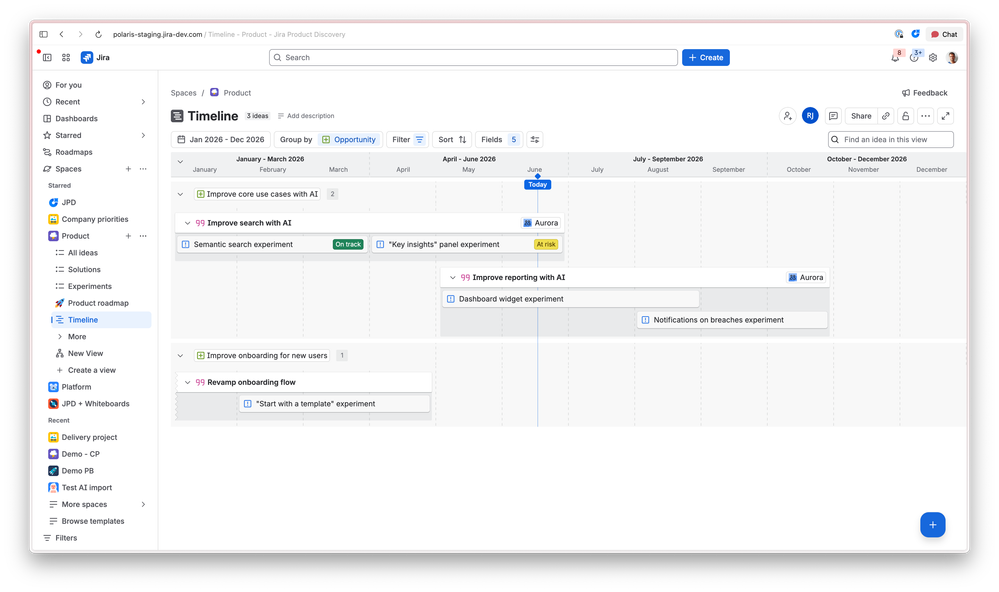This screenshot has height=592, width=999.
Task: Collapse Improve core use cases with AI group
Action: click(180, 194)
